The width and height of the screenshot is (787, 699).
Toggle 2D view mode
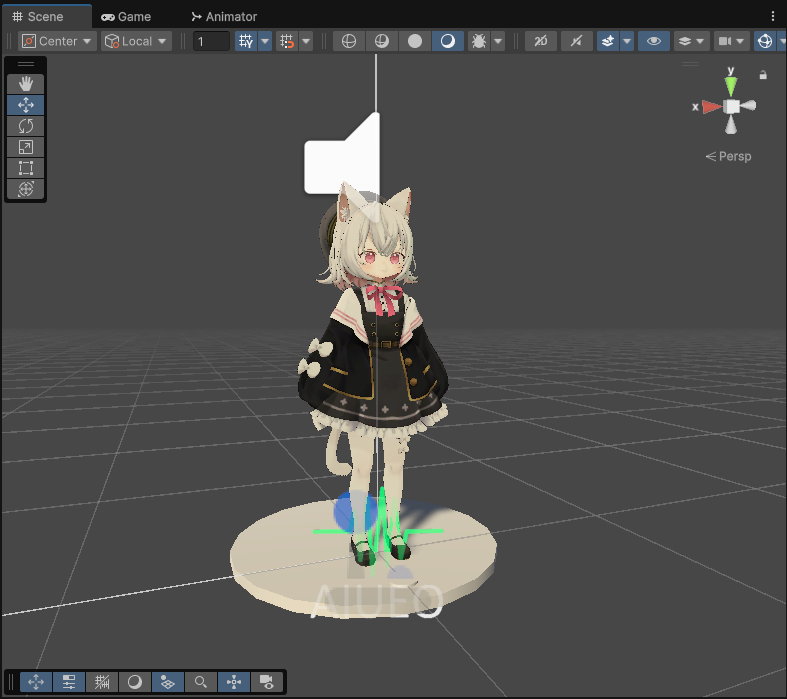point(541,41)
